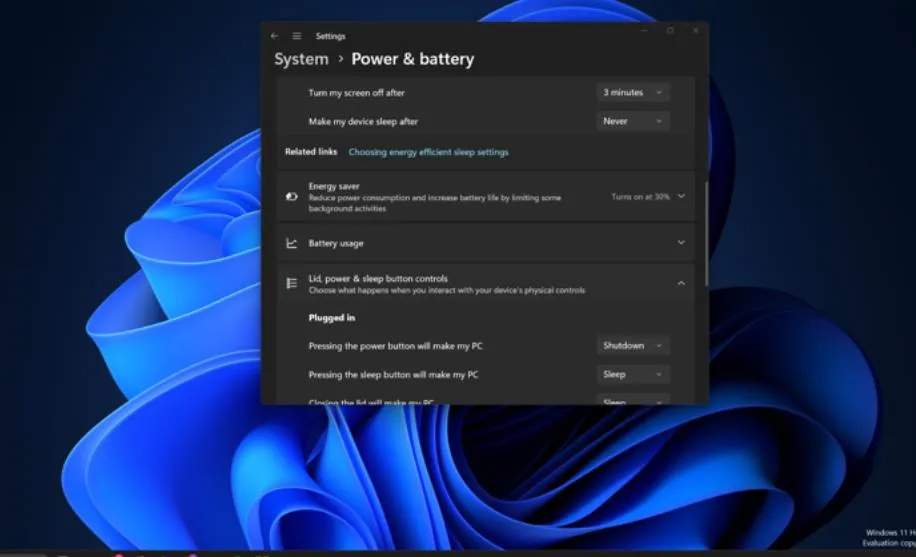Click the Energy saver leaf icon
This screenshot has height=557, width=916.
[x=291, y=197]
